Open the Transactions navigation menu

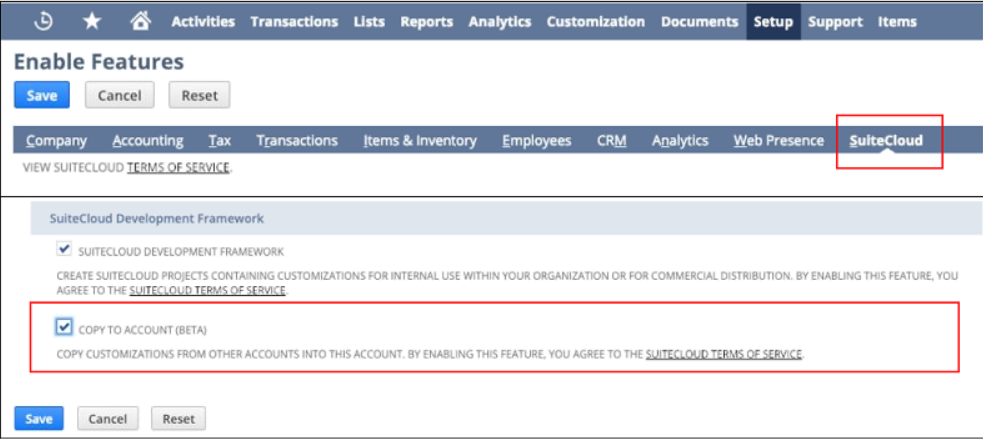294,21
